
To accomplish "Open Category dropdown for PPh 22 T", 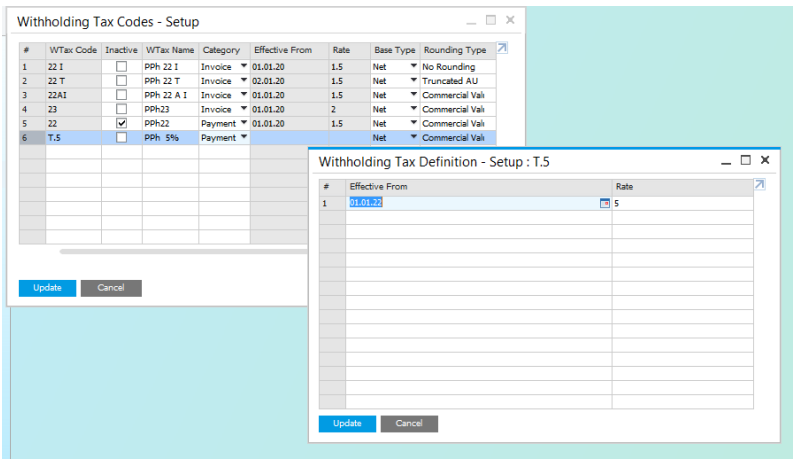I will [x=244, y=80].
